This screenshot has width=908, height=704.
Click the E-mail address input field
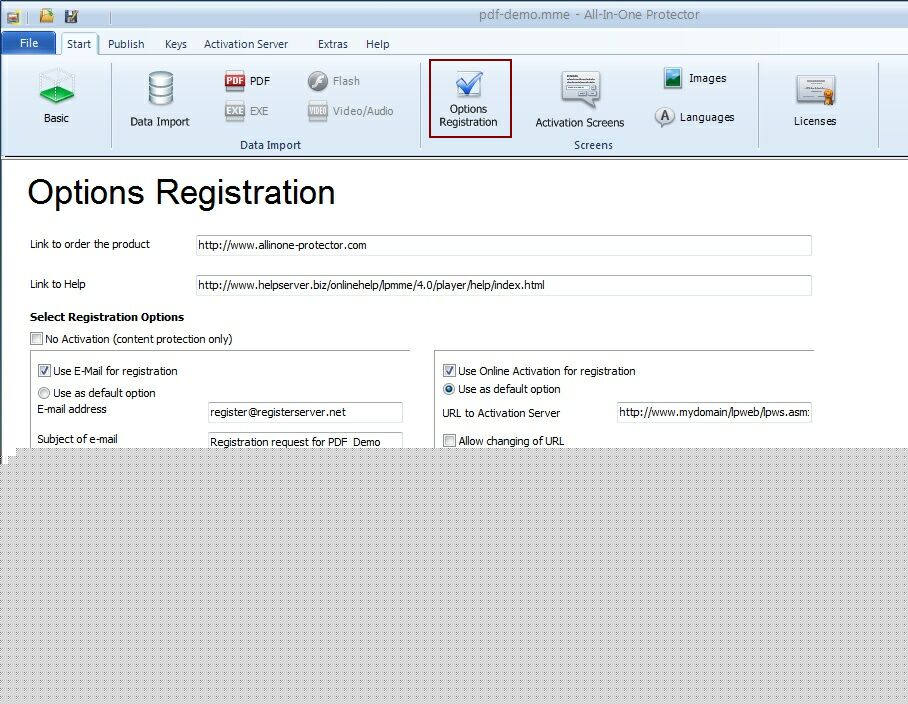point(305,412)
